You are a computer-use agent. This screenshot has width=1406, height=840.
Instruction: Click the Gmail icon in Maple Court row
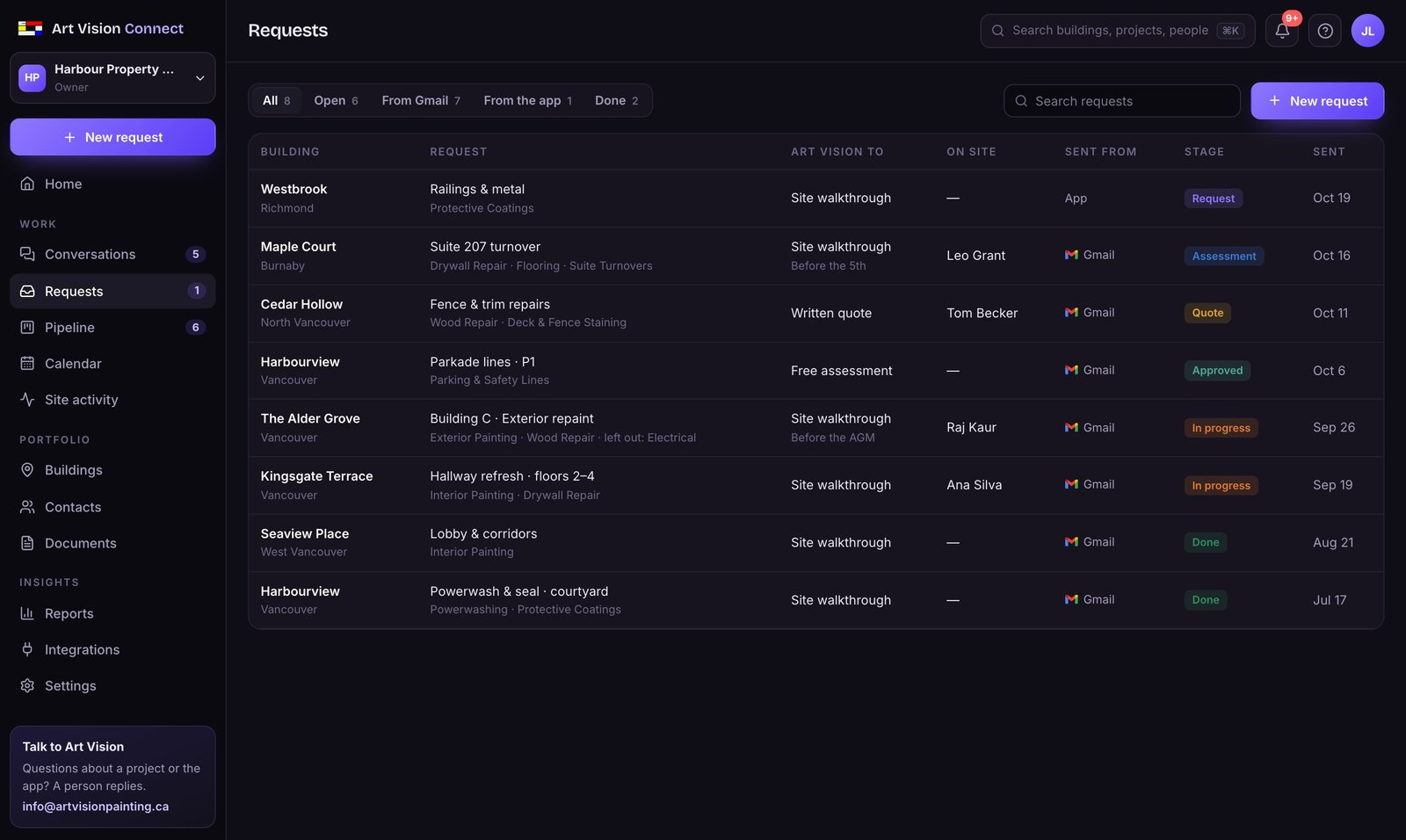tap(1071, 255)
